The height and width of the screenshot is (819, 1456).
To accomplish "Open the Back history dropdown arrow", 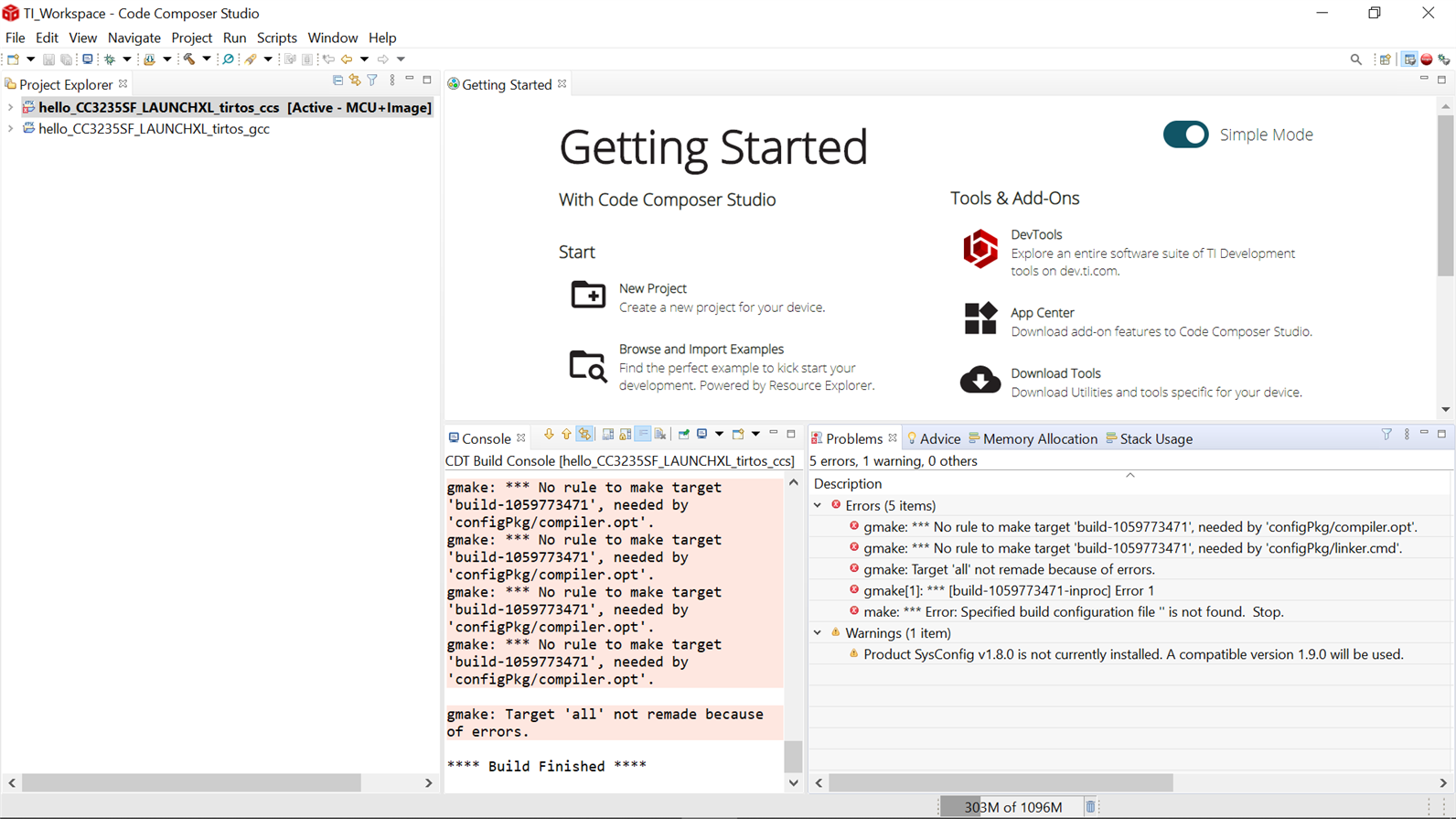I will (x=364, y=59).
